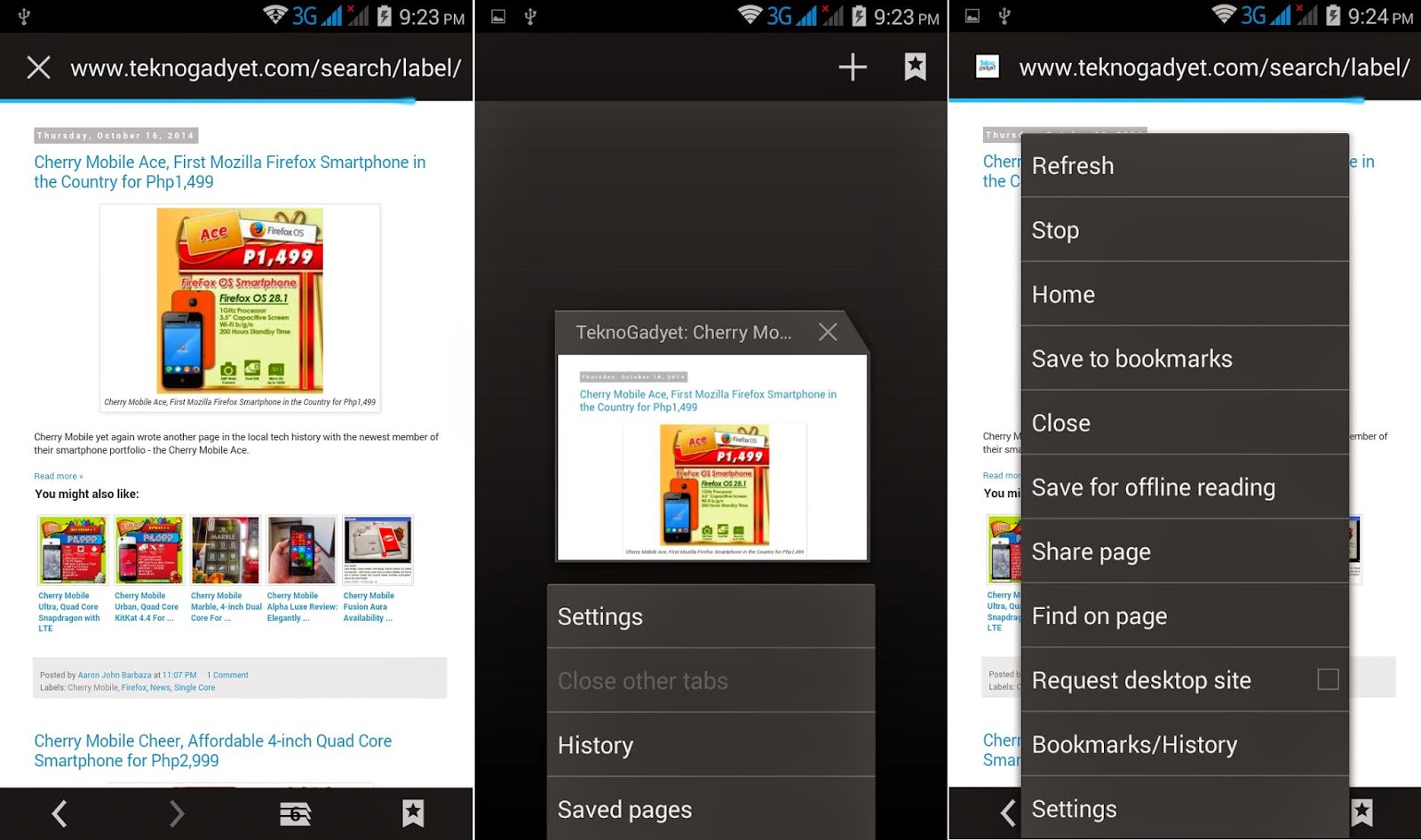
Task: Choose Share page in the menu
Action: point(1185,552)
